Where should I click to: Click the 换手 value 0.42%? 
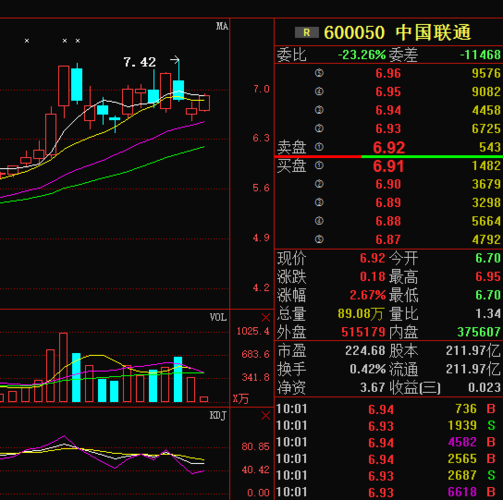[x=368, y=369]
